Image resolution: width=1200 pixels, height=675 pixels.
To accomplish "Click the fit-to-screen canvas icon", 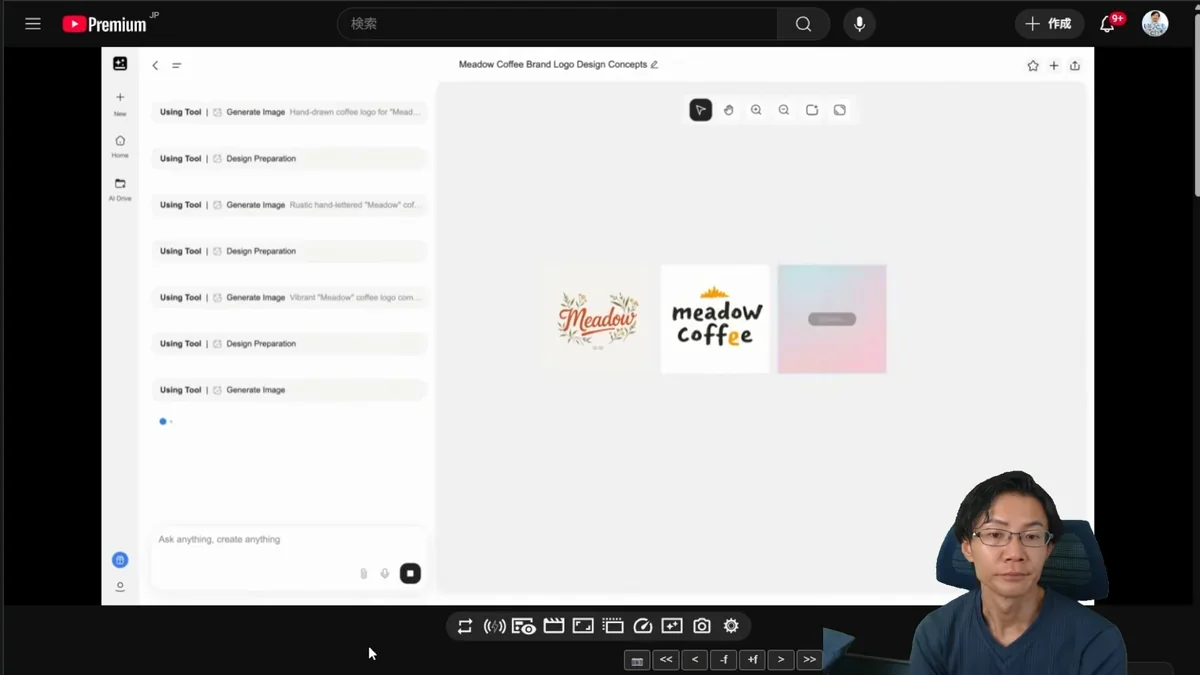I will click(812, 110).
